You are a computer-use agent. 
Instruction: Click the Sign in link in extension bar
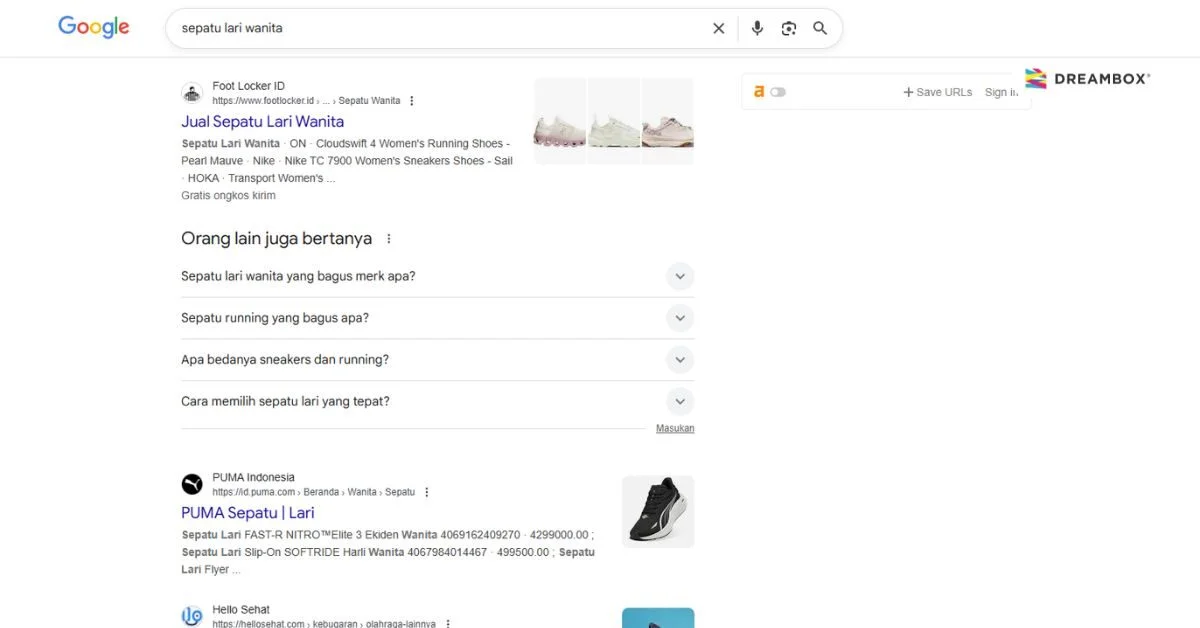[1001, 92]
